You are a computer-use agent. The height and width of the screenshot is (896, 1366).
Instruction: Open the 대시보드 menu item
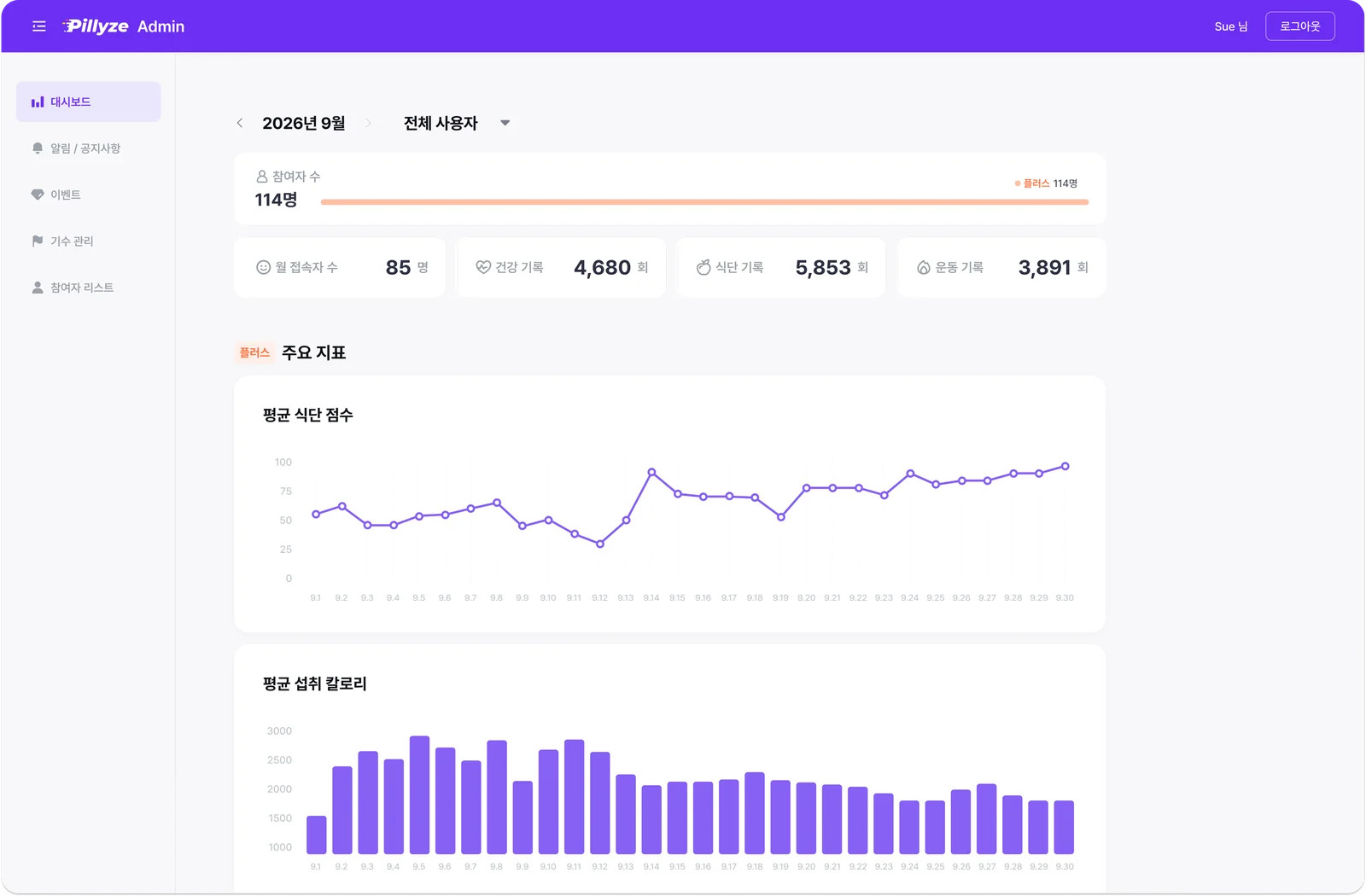pos(89,102)
